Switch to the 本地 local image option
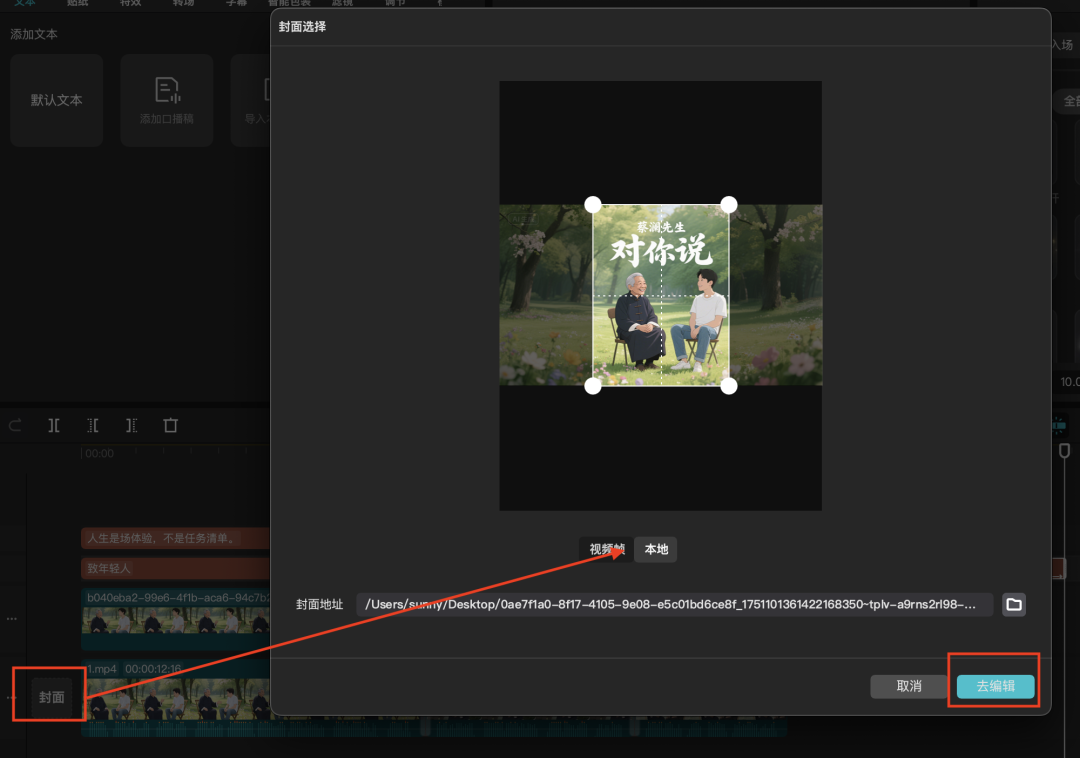This screenshot has width=1080, height=758. click(x=655, y=549)
